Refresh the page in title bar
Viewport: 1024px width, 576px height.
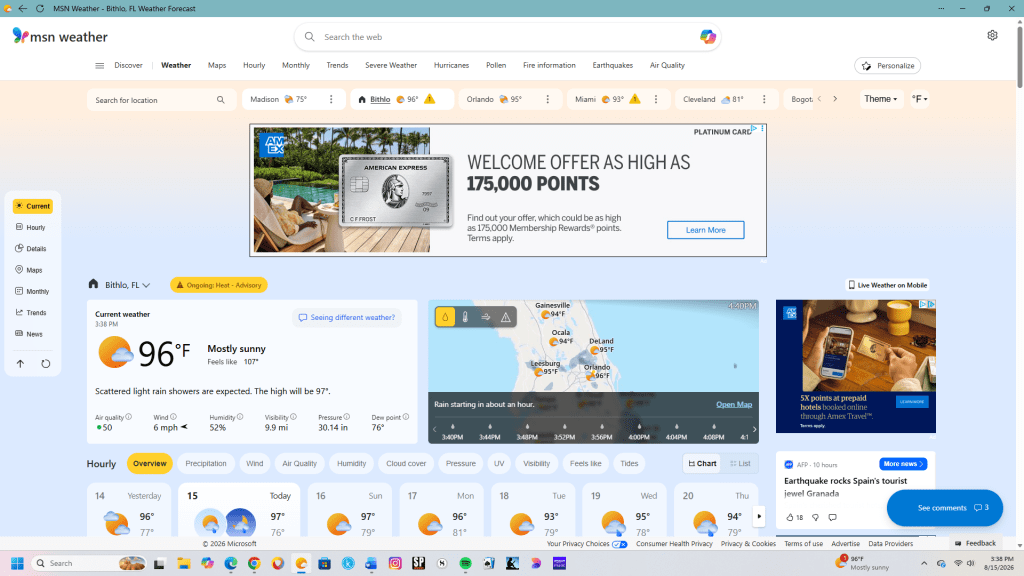(40, 8)
